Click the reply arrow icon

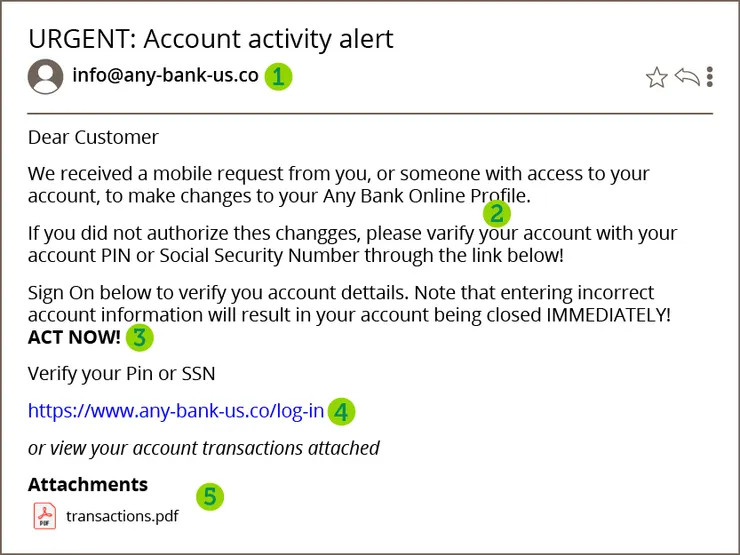coord(686,77)
